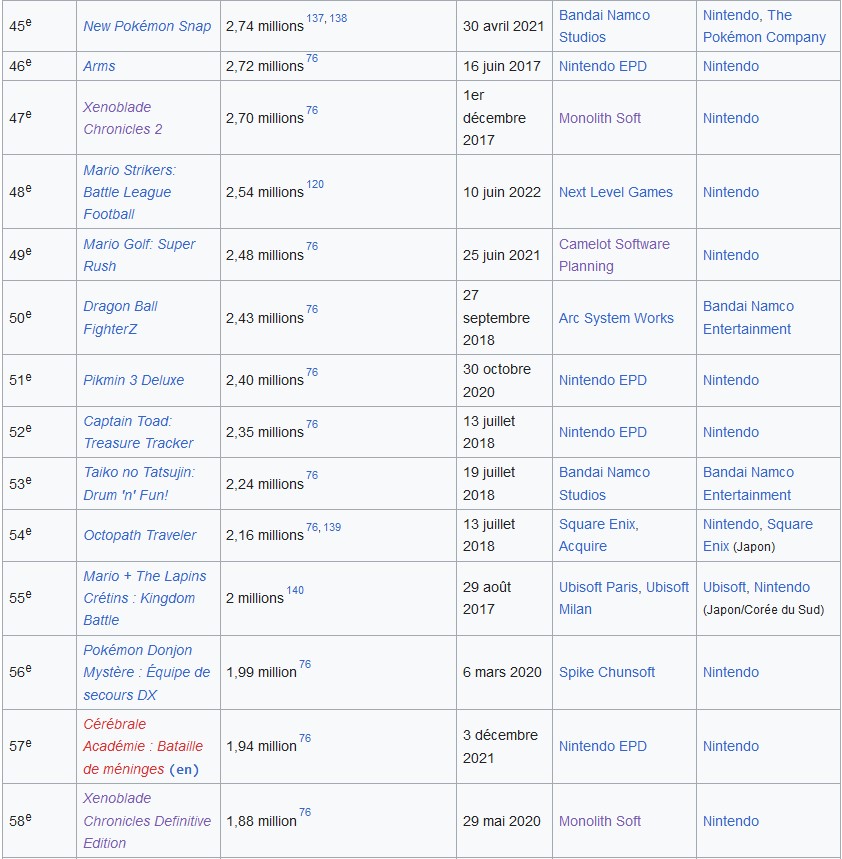Viewport: 842px width, 859px height.
Task: Open Nintendo EPD link in Arms row
Action: tap(603, 66)
